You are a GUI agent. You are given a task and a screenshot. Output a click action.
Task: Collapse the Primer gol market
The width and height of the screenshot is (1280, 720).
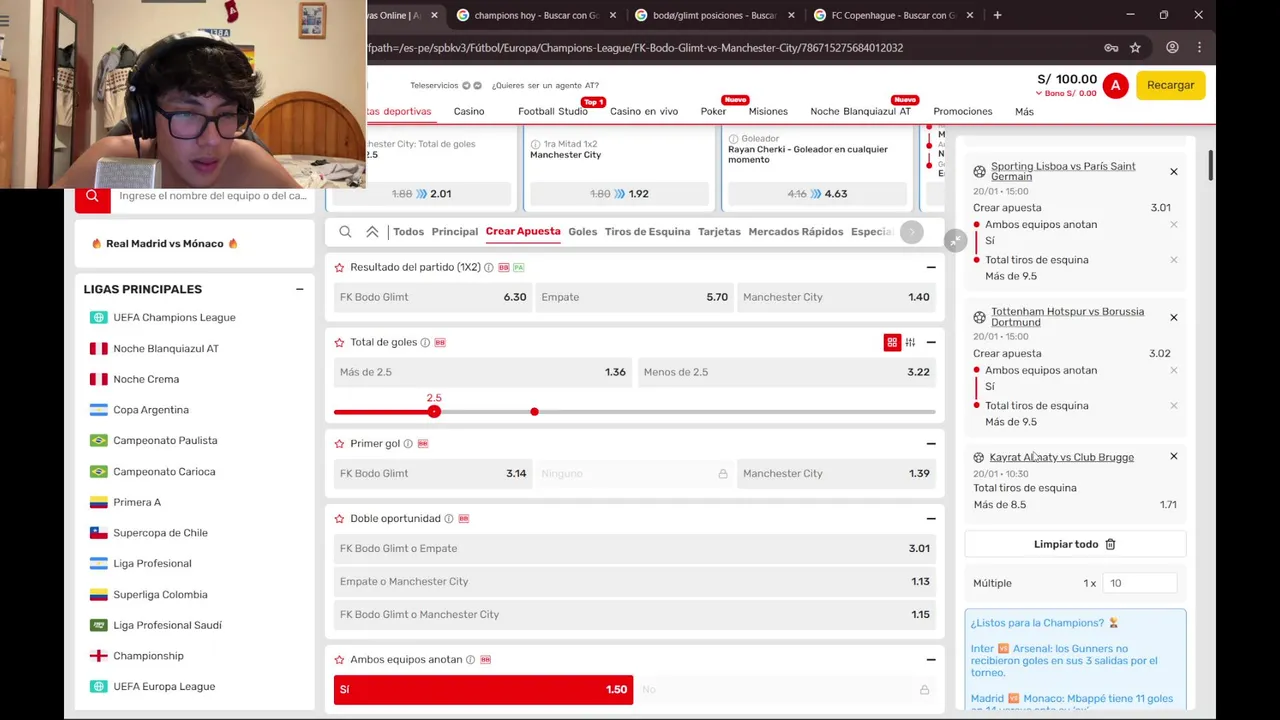(931, 444)
